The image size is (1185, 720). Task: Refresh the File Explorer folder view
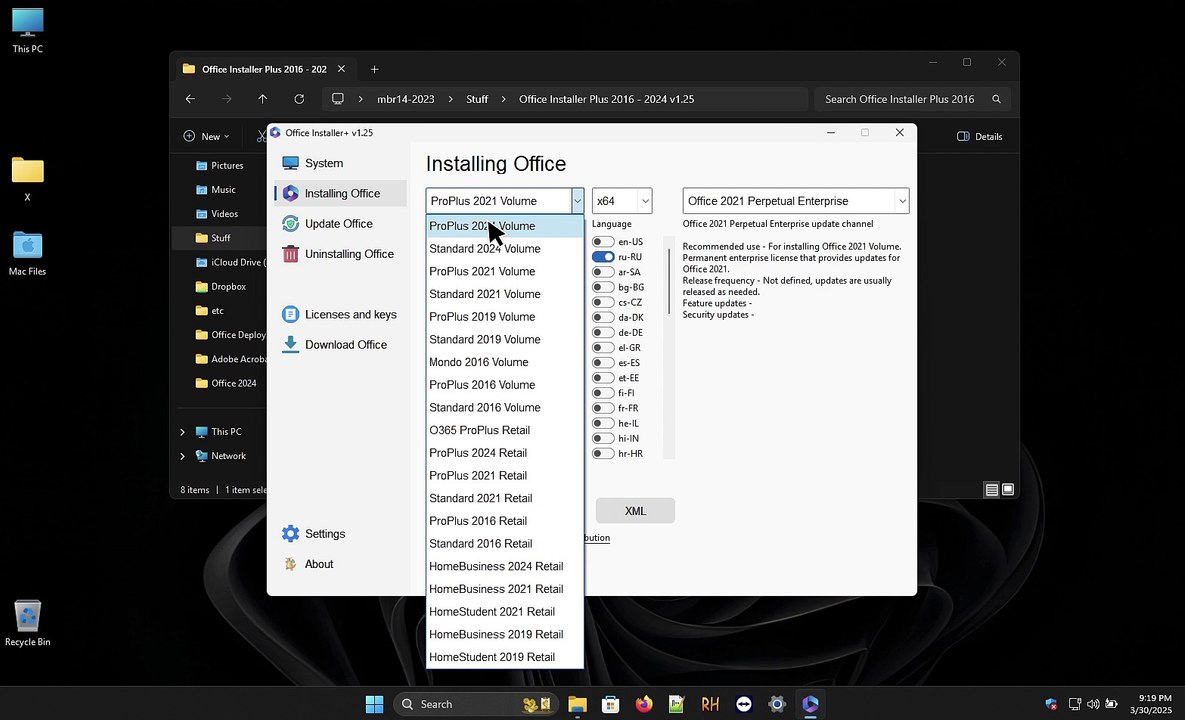pos(299,99)
